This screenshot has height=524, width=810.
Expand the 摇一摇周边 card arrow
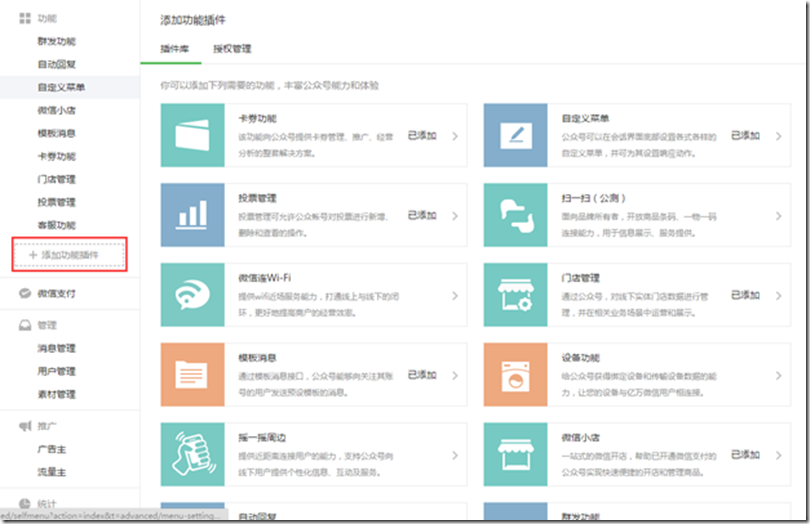pos(455,456)
